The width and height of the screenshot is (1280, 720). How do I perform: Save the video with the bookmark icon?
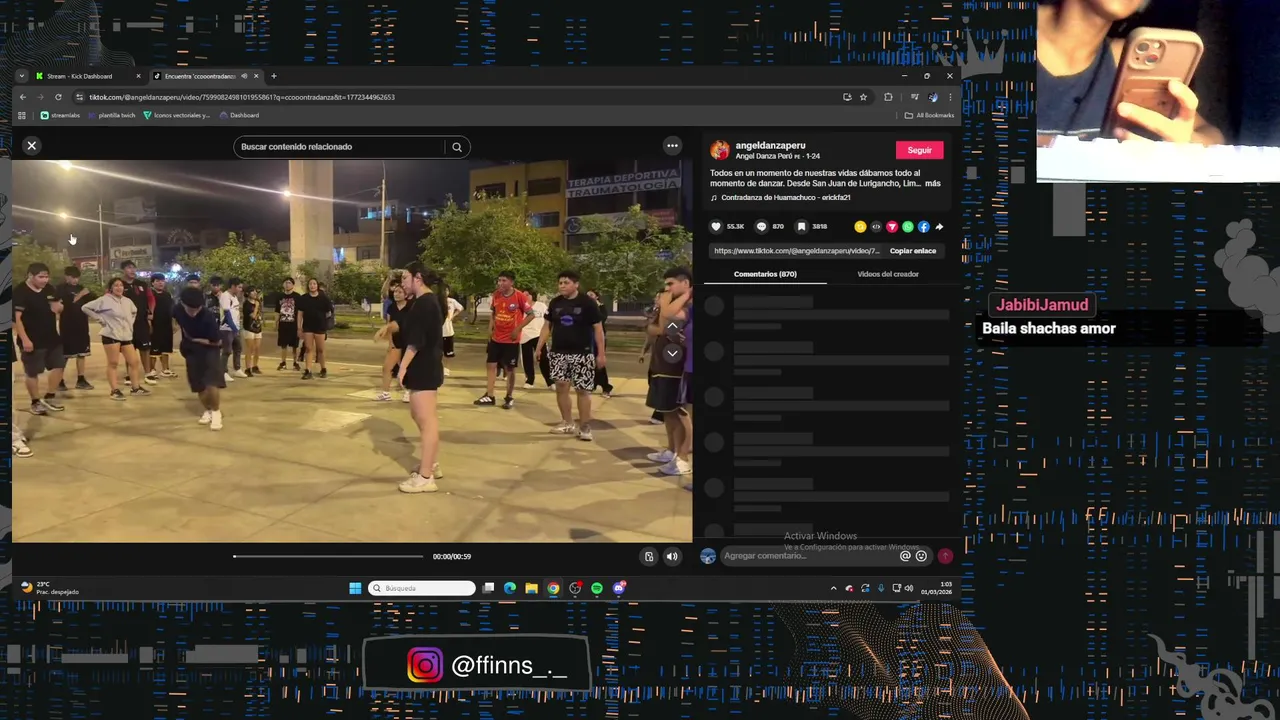tap(801, 227)
